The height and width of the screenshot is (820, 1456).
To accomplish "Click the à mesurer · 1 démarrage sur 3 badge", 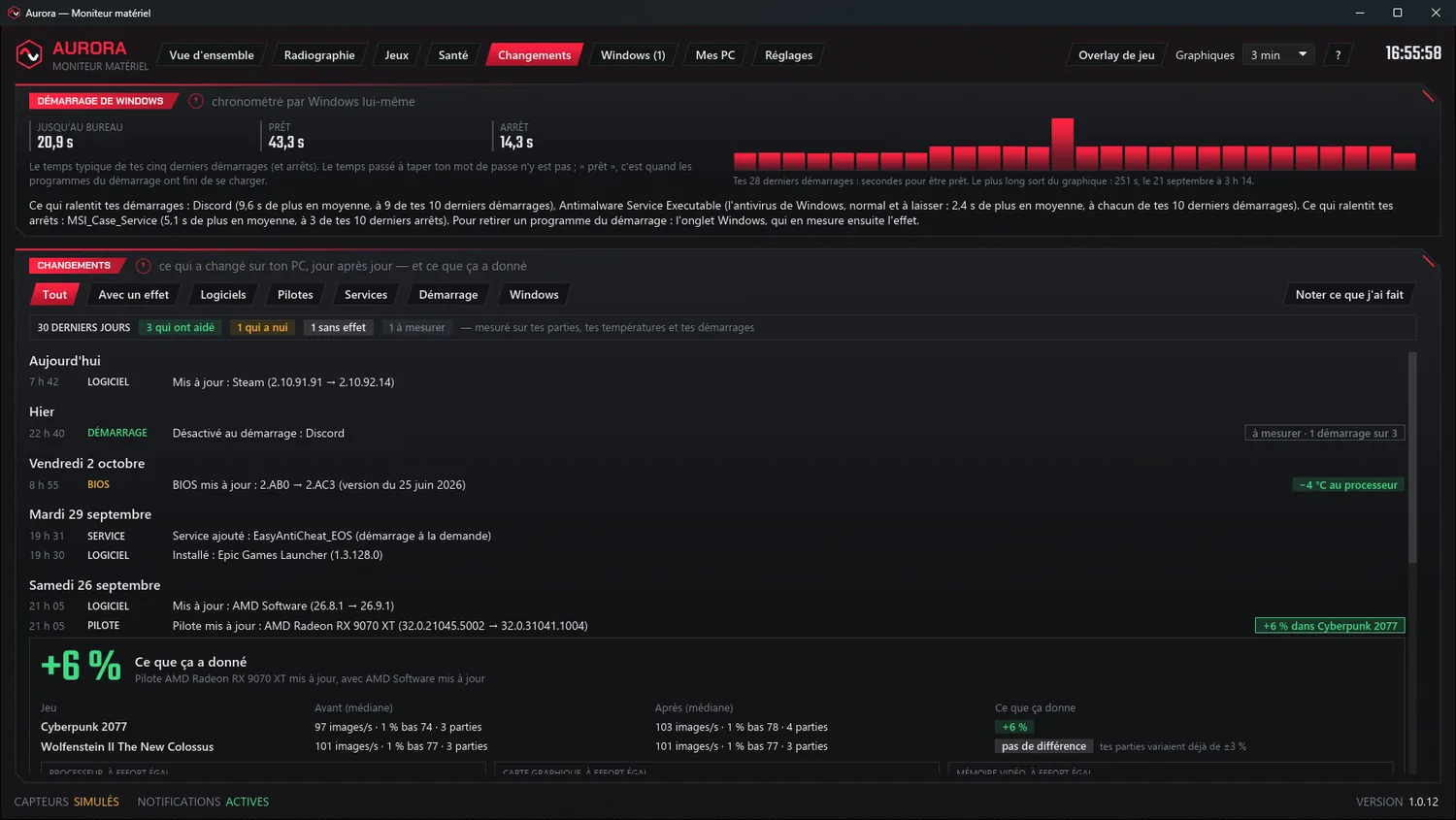I will [1325, 434].
